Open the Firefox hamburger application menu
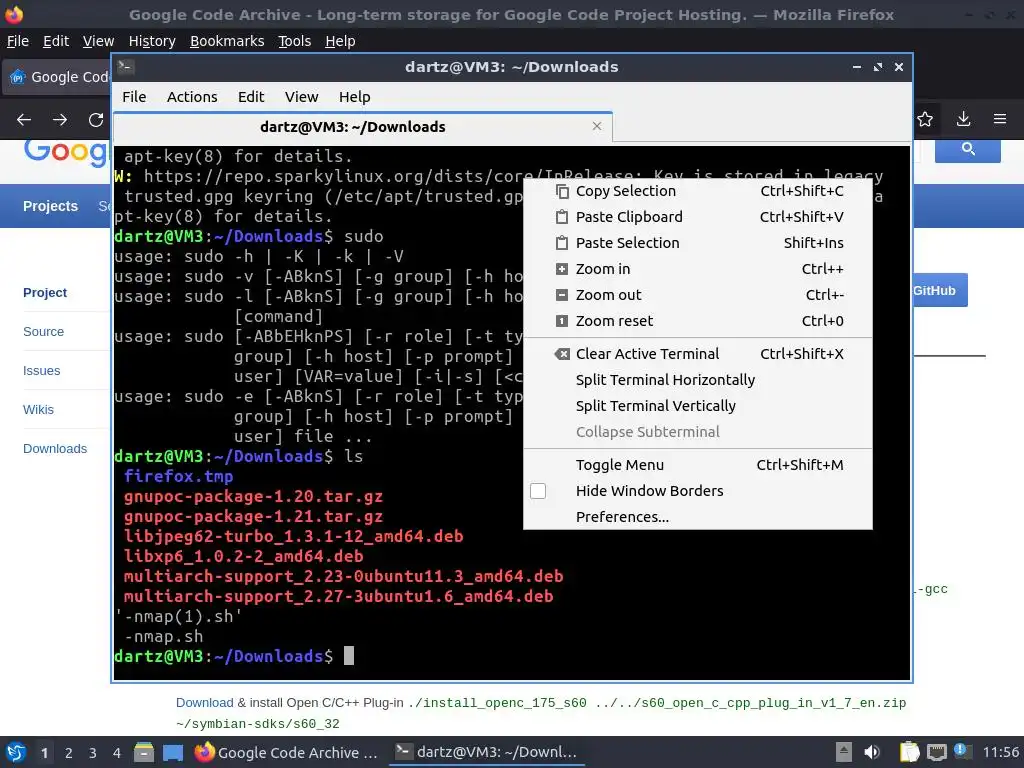 1000,120
